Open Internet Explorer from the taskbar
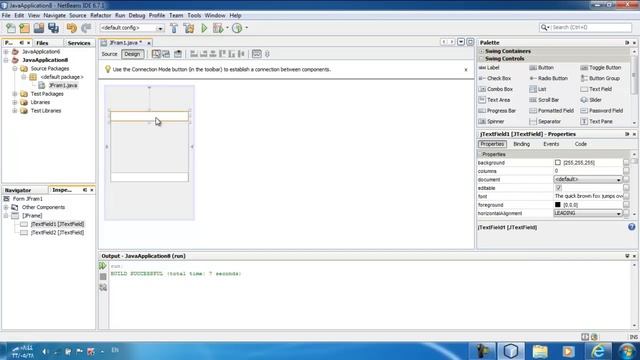The image size is (640, 360). click(598, 351)
